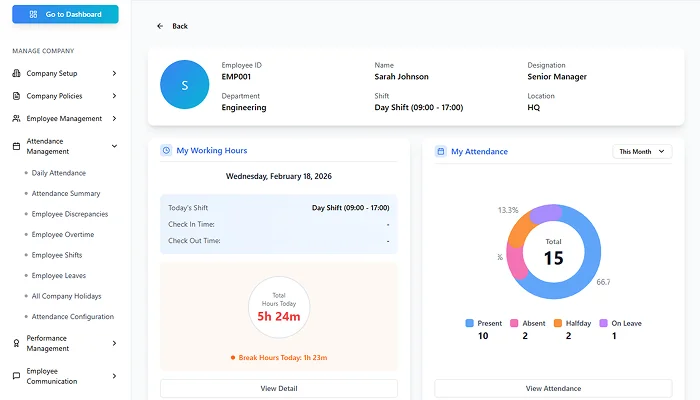Viewport: 700px width, 400px height.
Task: Open the This Month dropdown
Action: point(641,151)
